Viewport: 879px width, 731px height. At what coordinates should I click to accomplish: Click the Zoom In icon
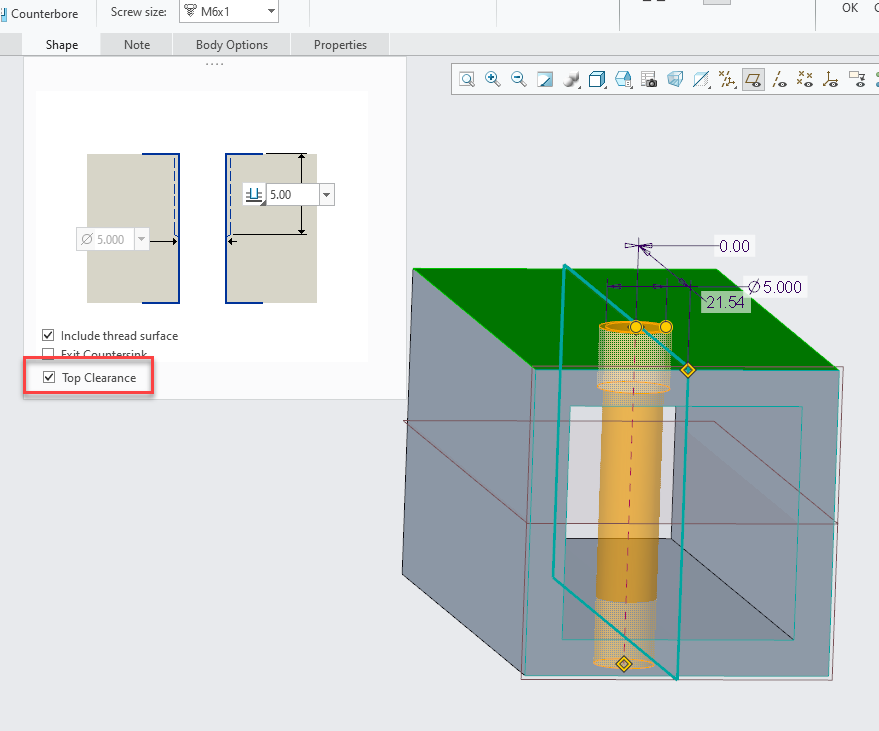492,79
